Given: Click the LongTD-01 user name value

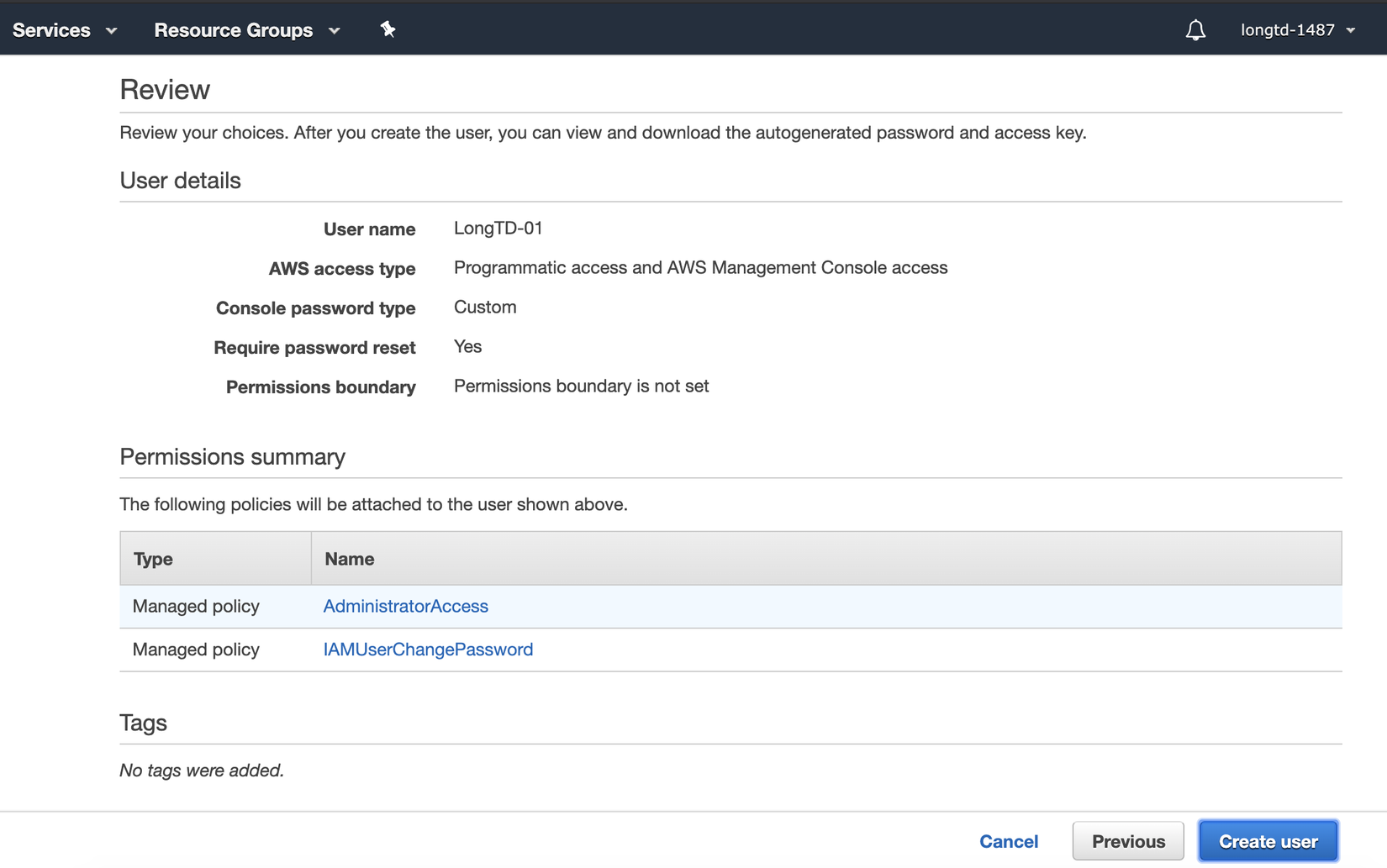Looking at the screenshot, I should 498,229.
